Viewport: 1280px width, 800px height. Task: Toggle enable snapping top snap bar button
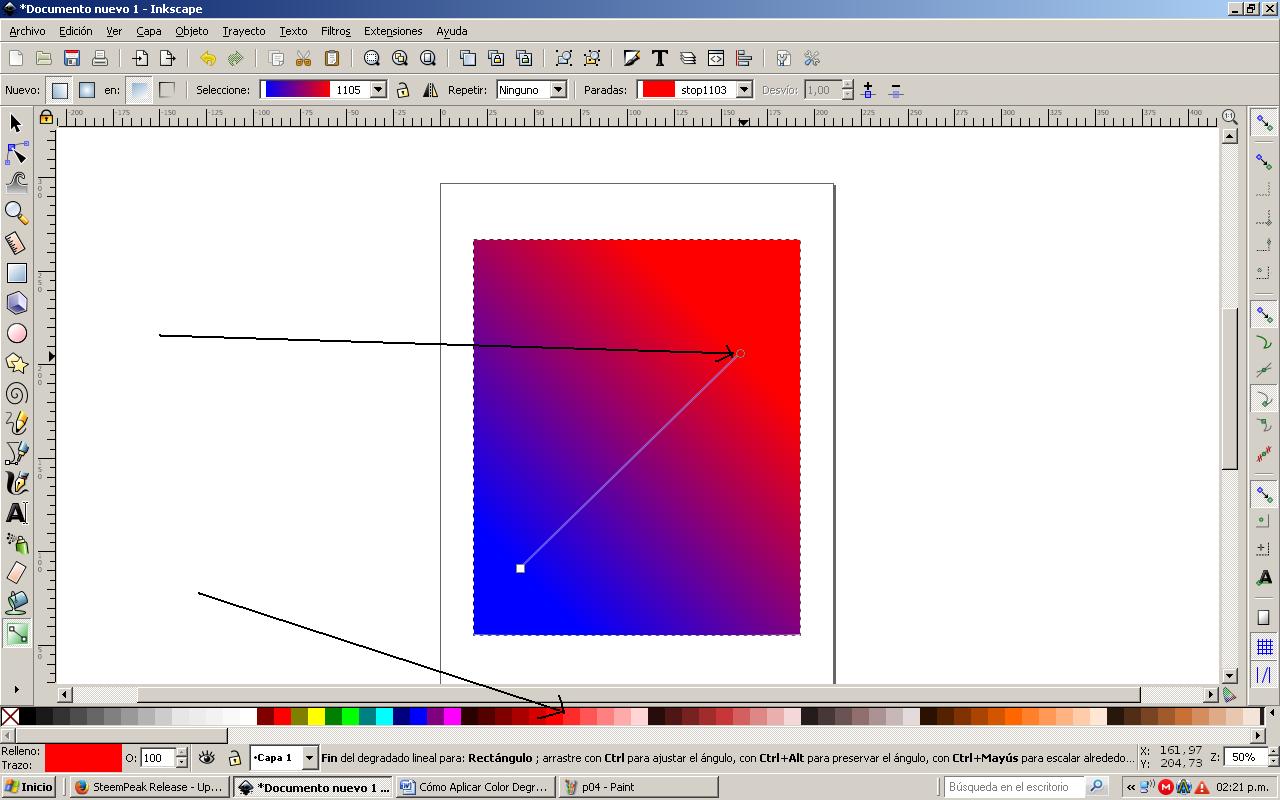tap(1264, 123)
